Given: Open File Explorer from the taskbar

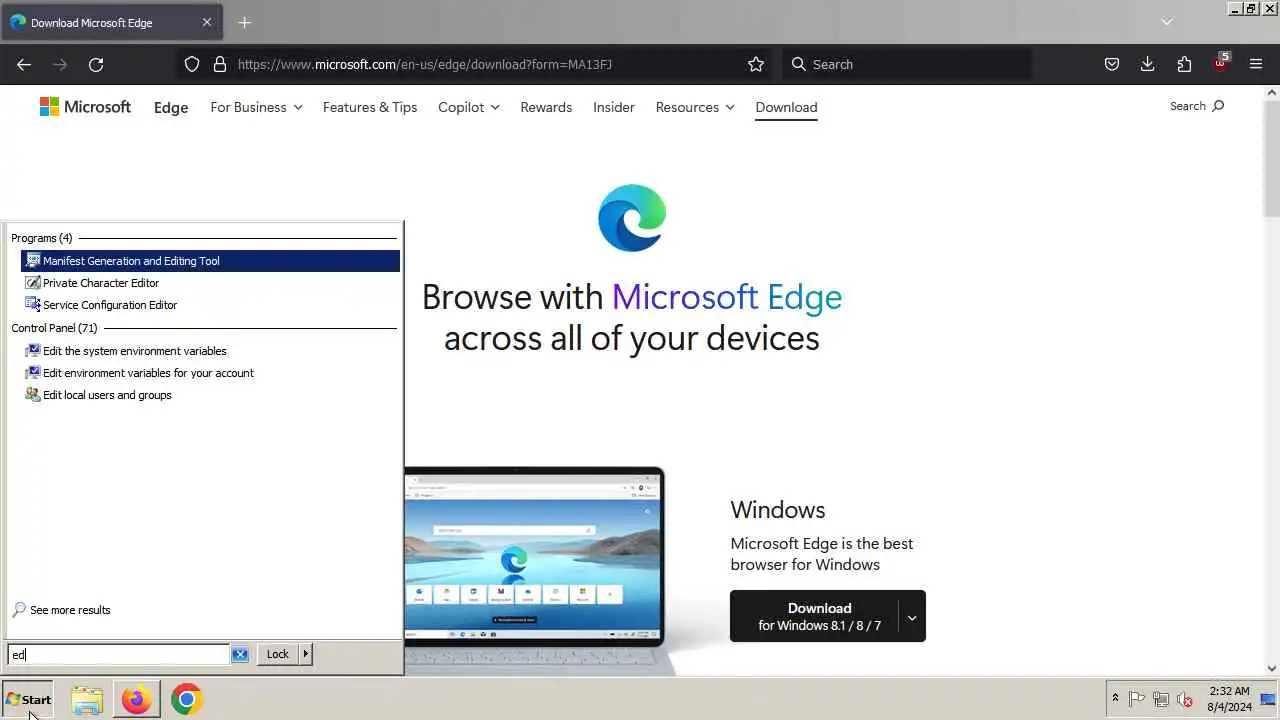Looking at the screenshot, I should 87,700.
